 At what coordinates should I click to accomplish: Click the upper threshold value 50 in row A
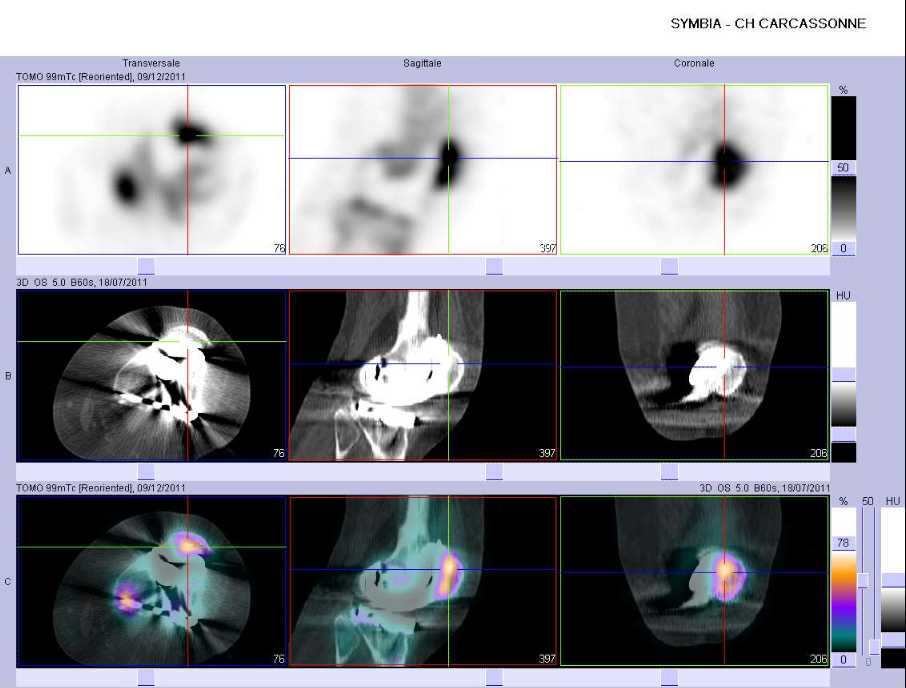point(844,168)
